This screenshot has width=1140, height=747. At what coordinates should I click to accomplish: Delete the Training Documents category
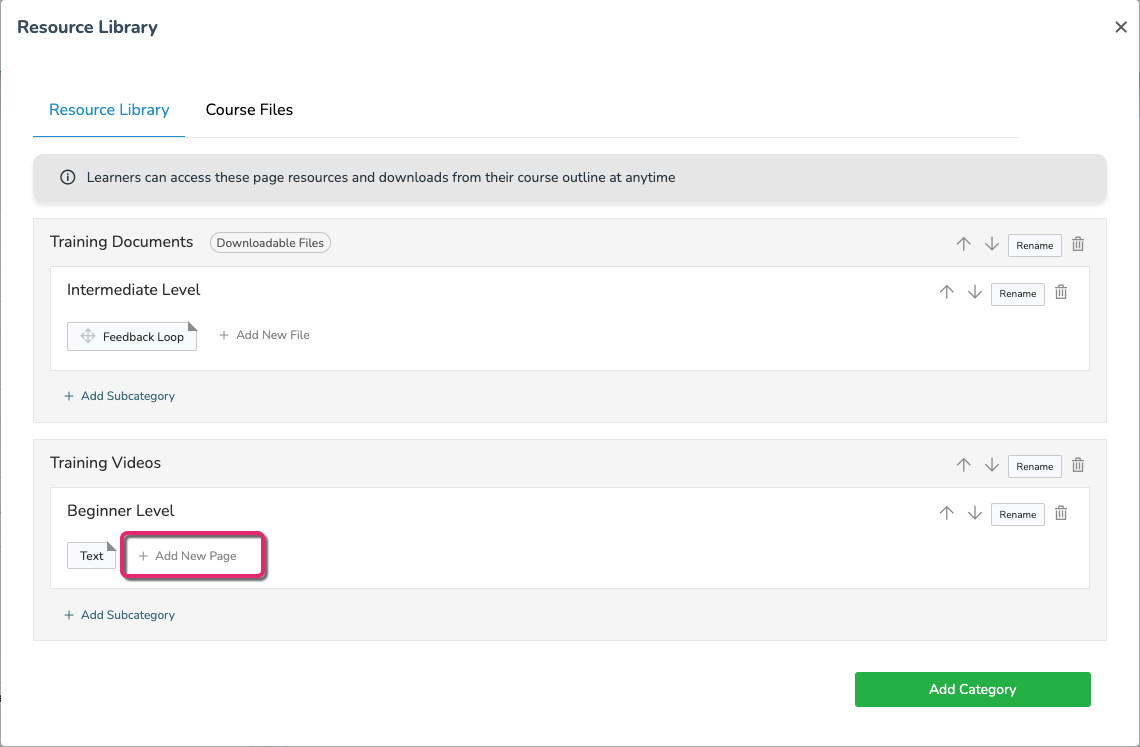(x=1078, y=244)
